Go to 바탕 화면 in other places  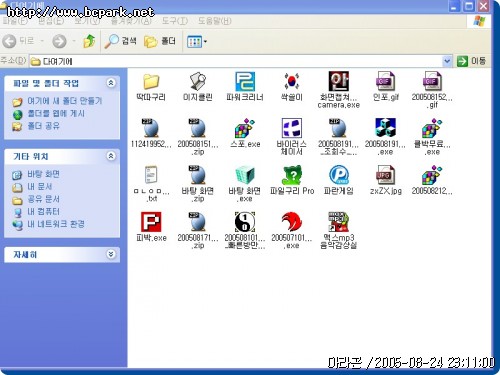point(43,174)
